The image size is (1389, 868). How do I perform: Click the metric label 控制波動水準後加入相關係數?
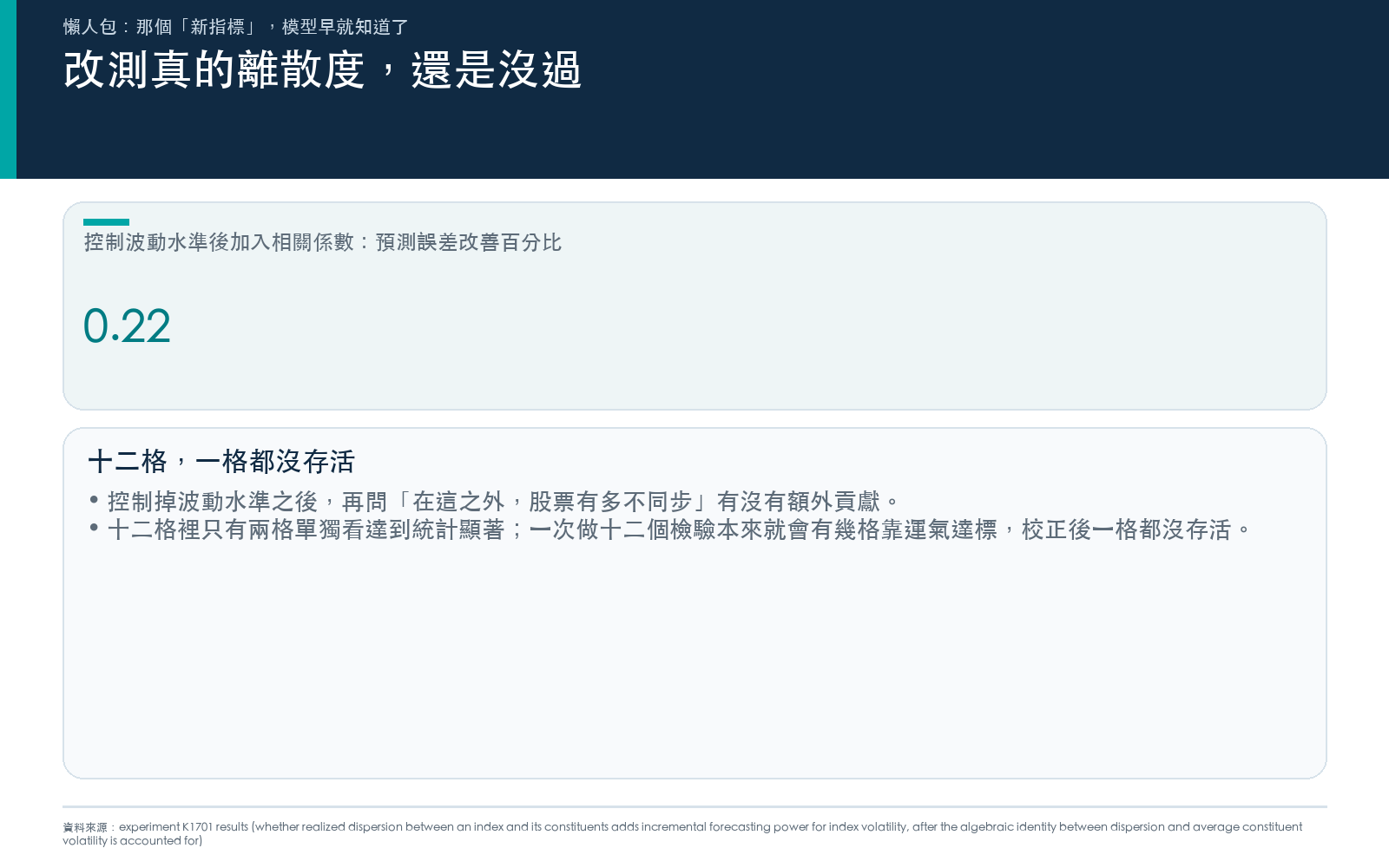323,242
